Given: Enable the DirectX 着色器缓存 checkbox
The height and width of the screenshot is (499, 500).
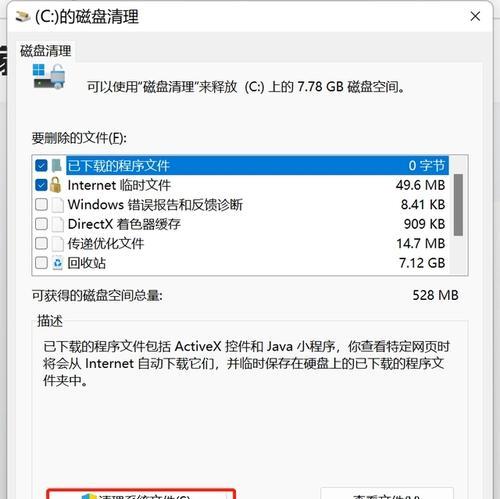Looking at the screenshot, I should pos(41,224).
